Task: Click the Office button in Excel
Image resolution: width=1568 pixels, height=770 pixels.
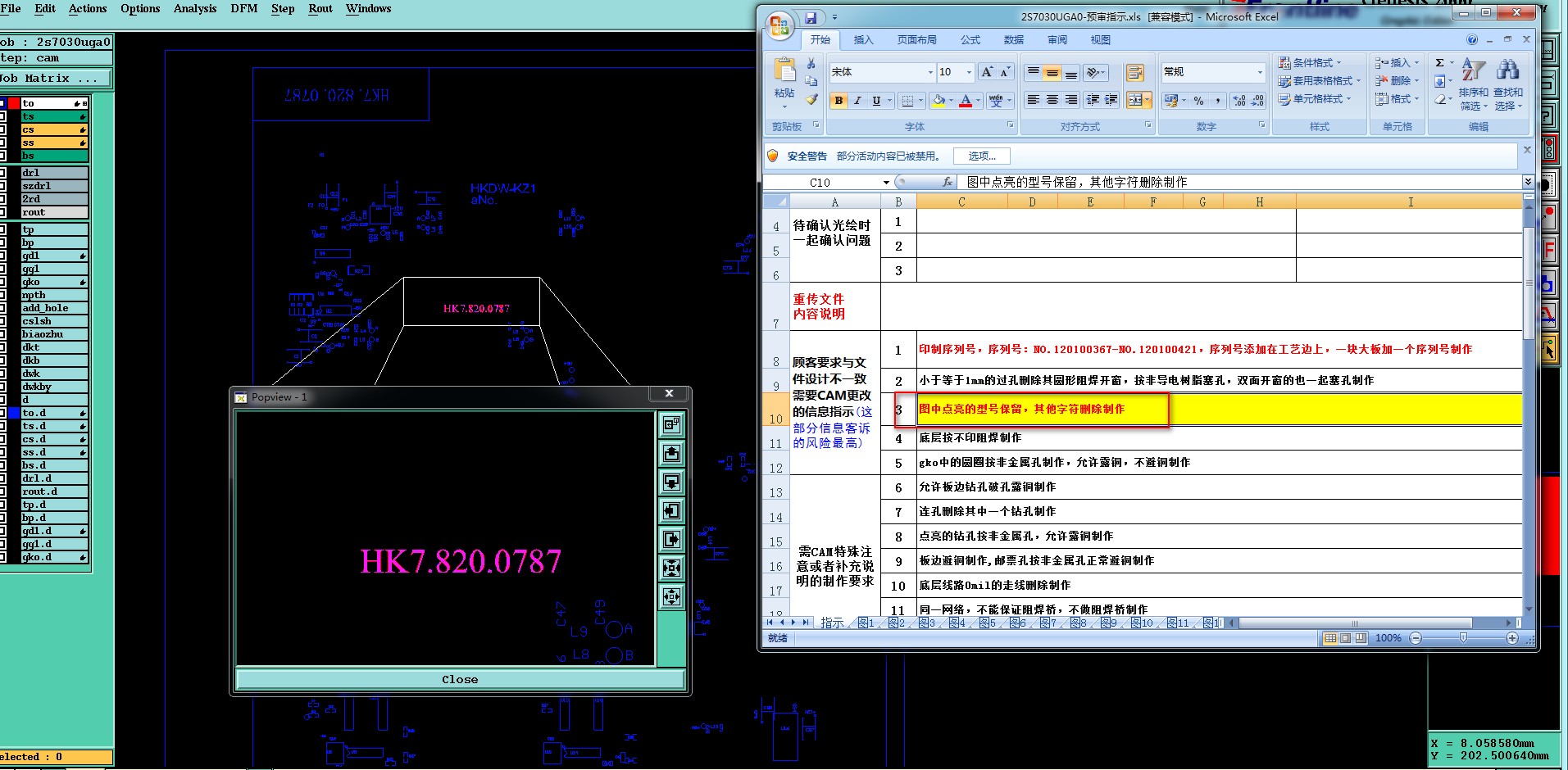Action: pos(779,24)
